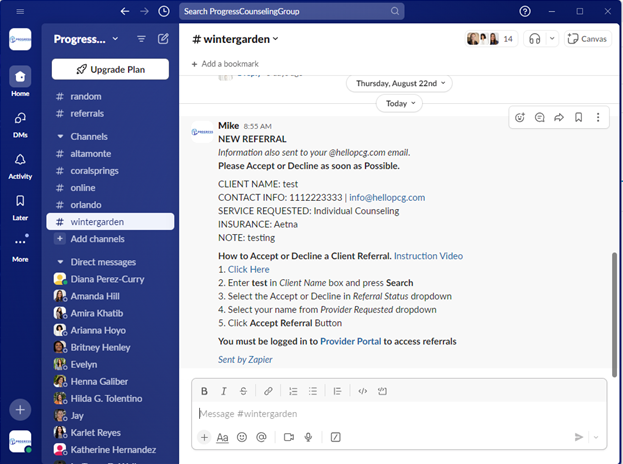This screenshot has height=464, width=623.
Task: Open Activity tab in left rail
Action: coord(20,165)
